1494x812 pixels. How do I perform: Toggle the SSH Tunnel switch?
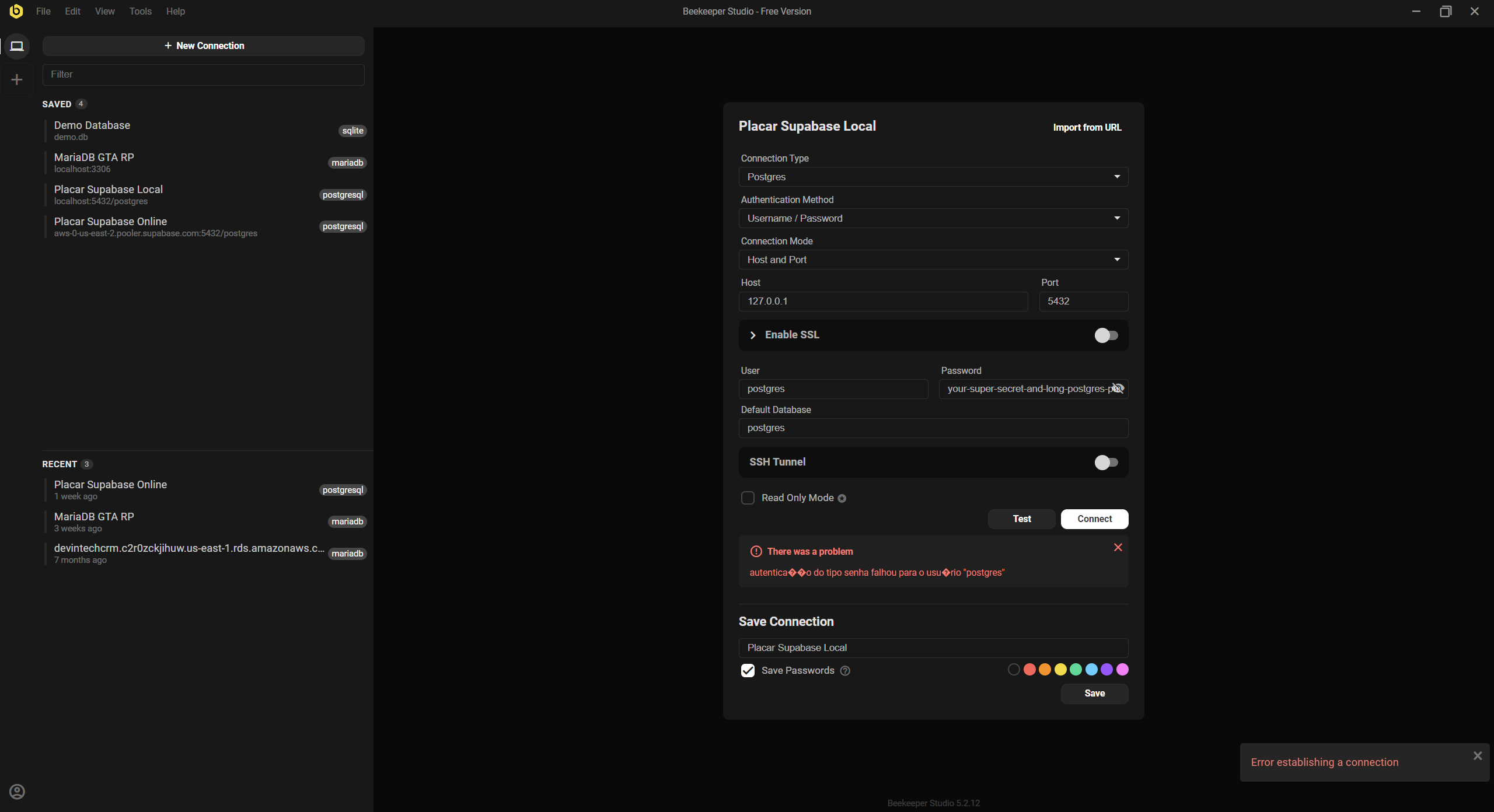[x=1106, y=463]
